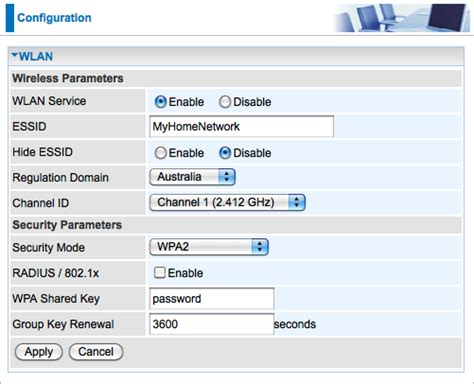Image resolution: width=474 pixels, height=384 pixels.
Task: Disable the WLAN Service radio button
Action: point(225,102)
